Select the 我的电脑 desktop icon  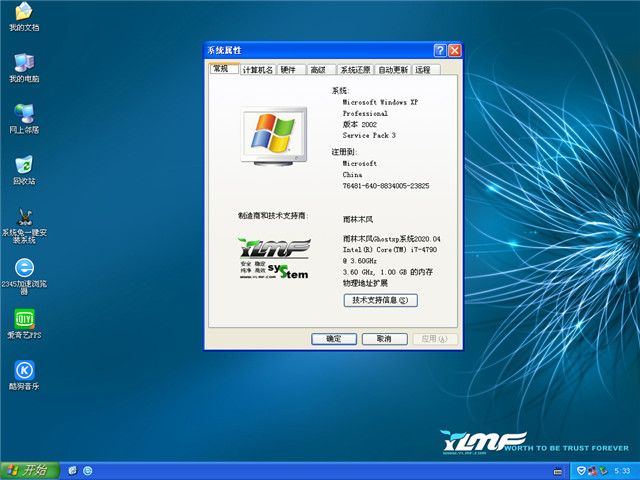(x=24, y=68)
